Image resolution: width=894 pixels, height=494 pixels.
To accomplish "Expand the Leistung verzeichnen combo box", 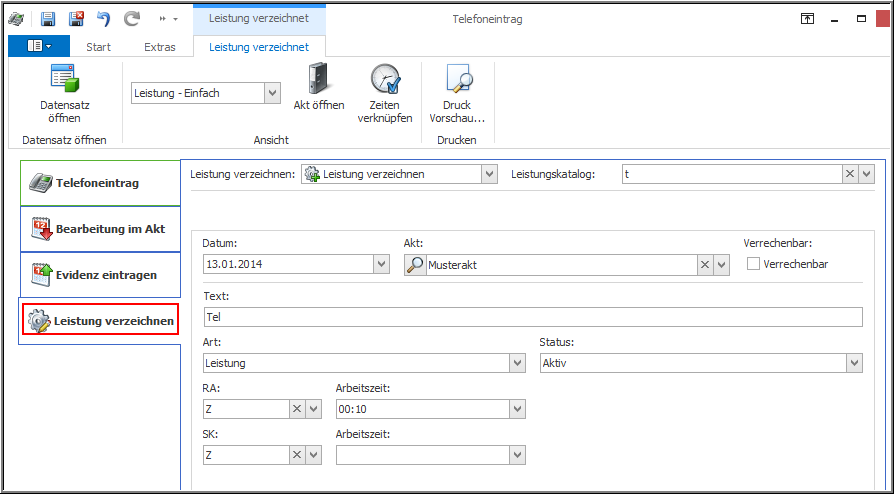I will (x=489, y=174).
